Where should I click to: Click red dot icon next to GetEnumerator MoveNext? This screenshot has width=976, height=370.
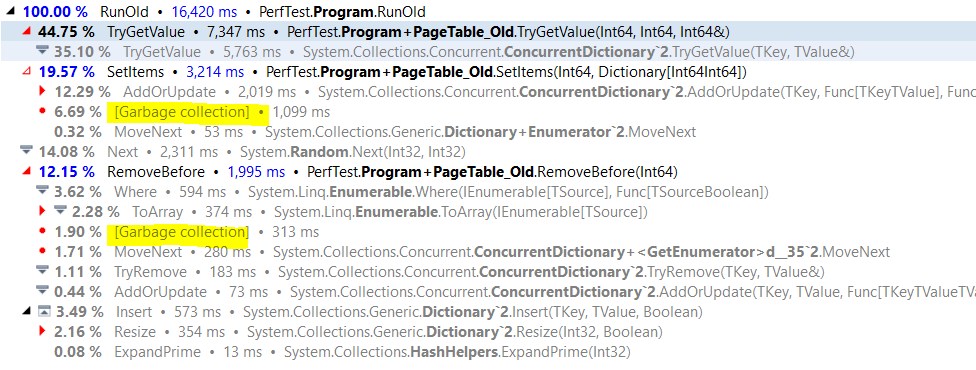point(42,251)
